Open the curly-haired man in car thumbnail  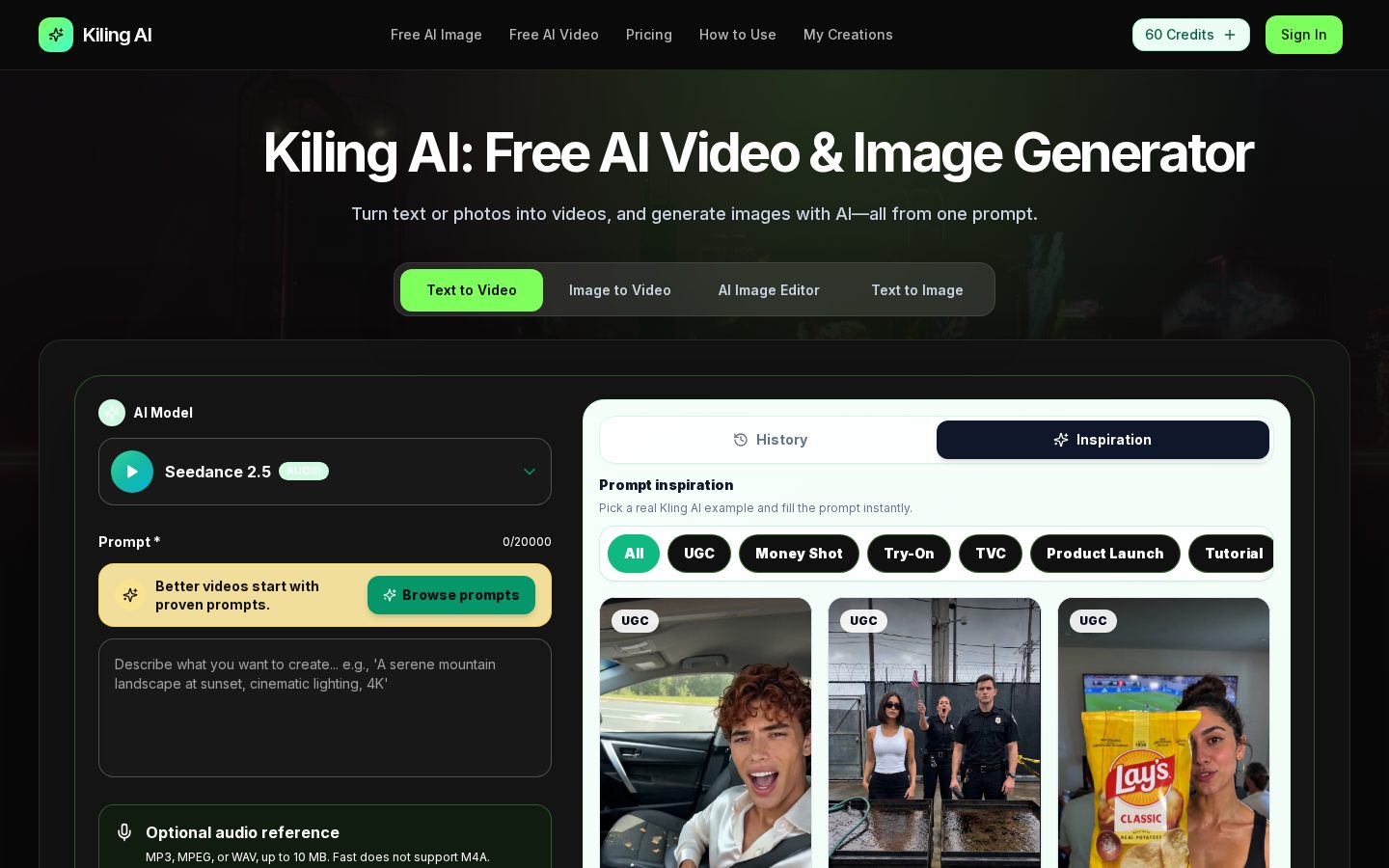[705, 734]
